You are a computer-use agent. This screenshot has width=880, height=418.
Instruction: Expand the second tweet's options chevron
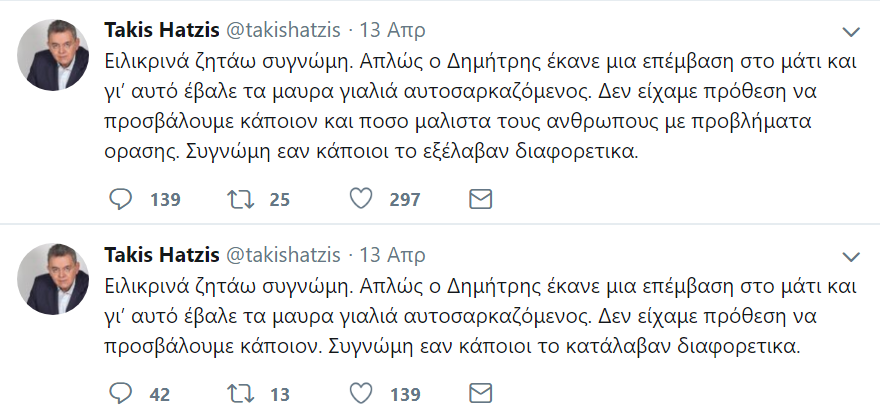tap(849, 250)
